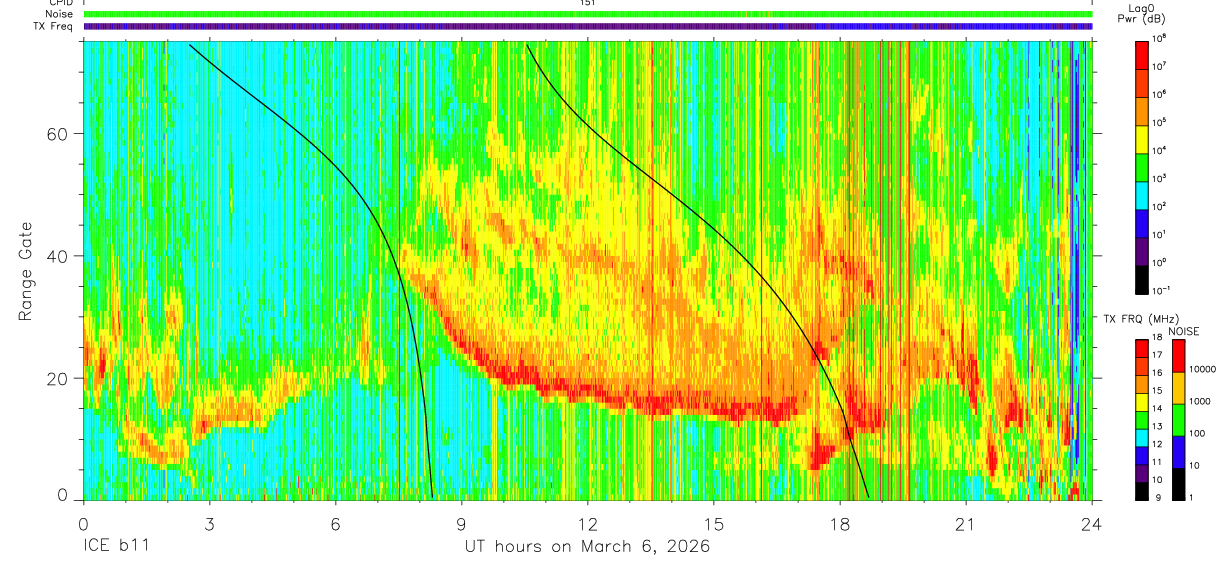Click the 'TX FRQ (MHz)' colorbar title
Viewport: 1228px width, 567px height.
tap(1139, 319)
